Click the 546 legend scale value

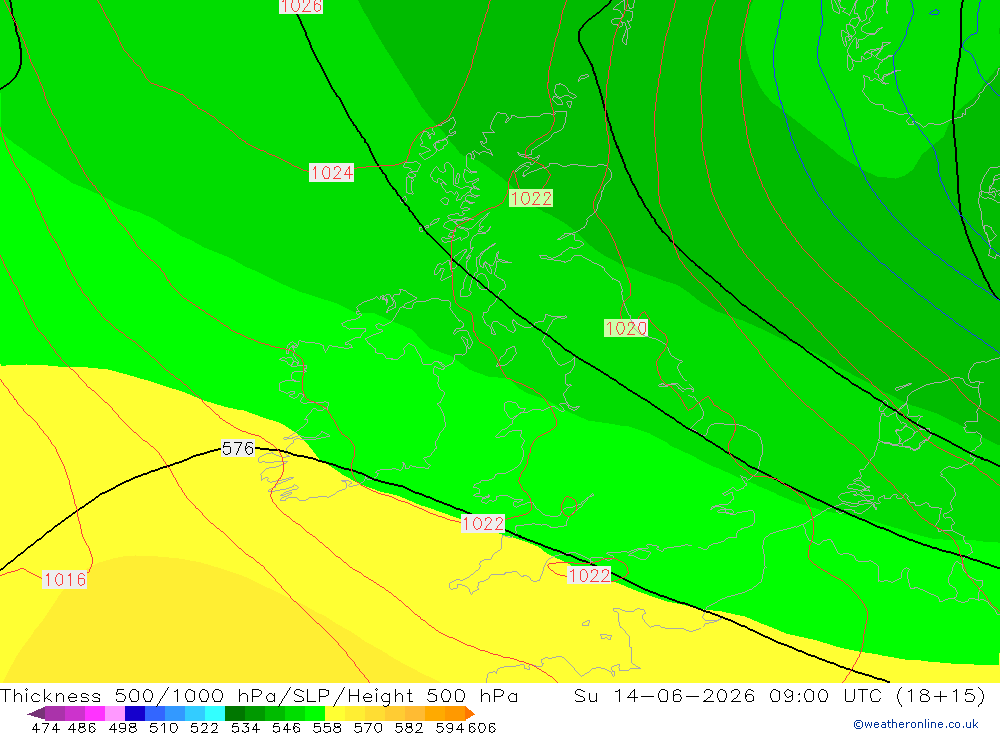286,727
